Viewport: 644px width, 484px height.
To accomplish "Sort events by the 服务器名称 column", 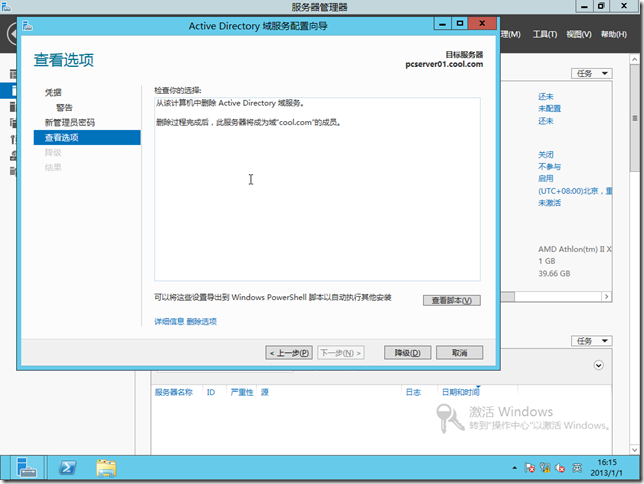I will (174, 392).
